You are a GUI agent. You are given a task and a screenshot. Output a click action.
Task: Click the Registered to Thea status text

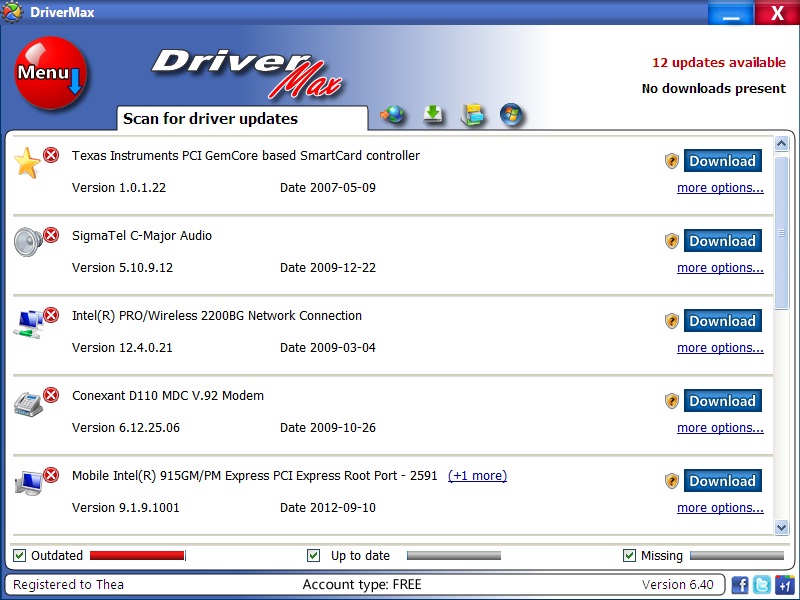(68, 585)
